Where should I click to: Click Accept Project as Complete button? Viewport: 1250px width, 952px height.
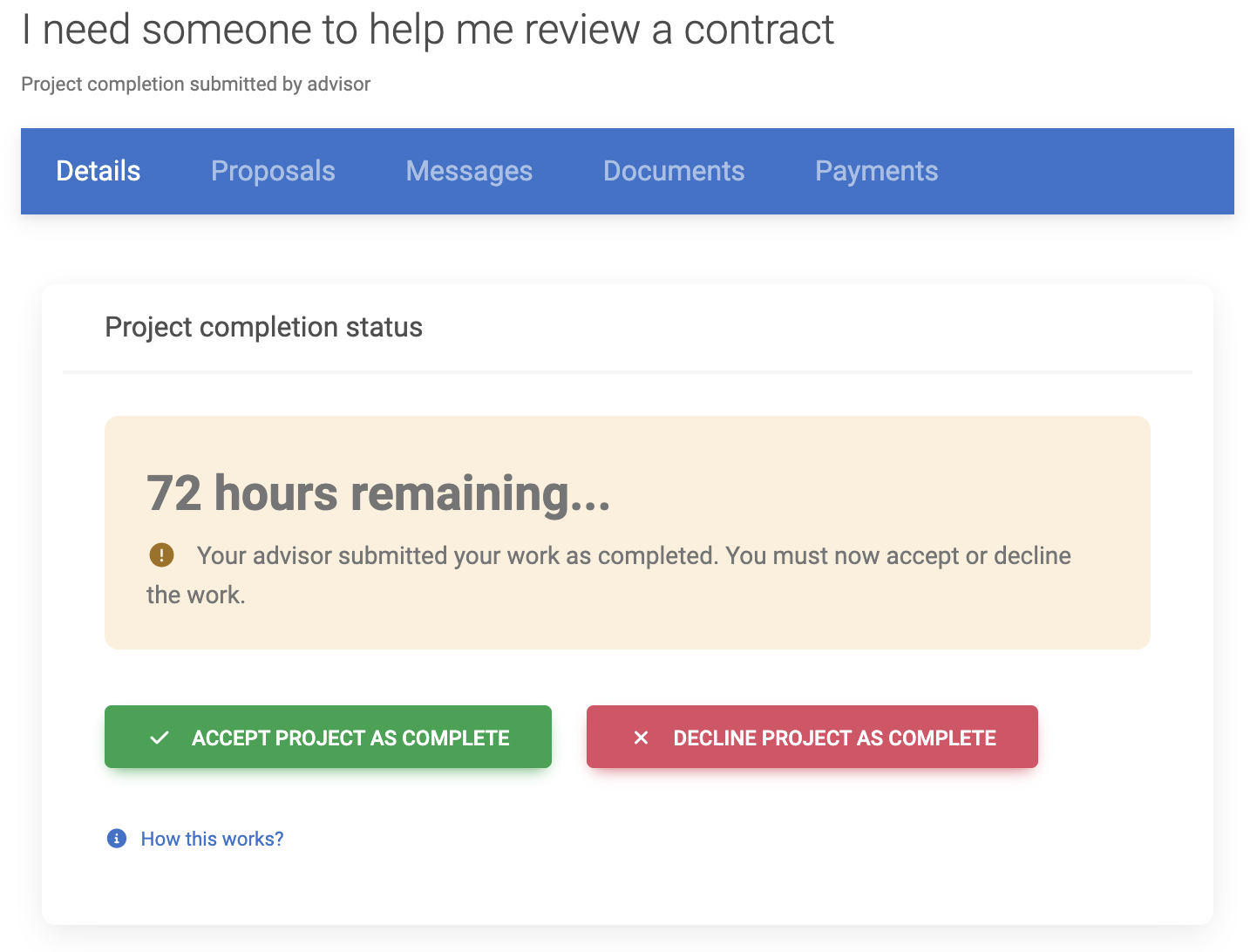[x=350, y=738]
